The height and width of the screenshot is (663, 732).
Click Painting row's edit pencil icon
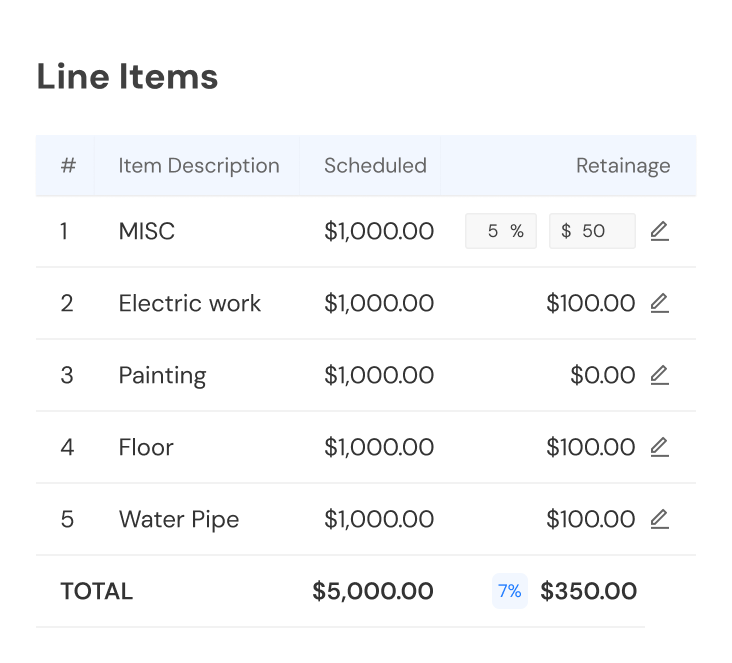pos(660,375)
